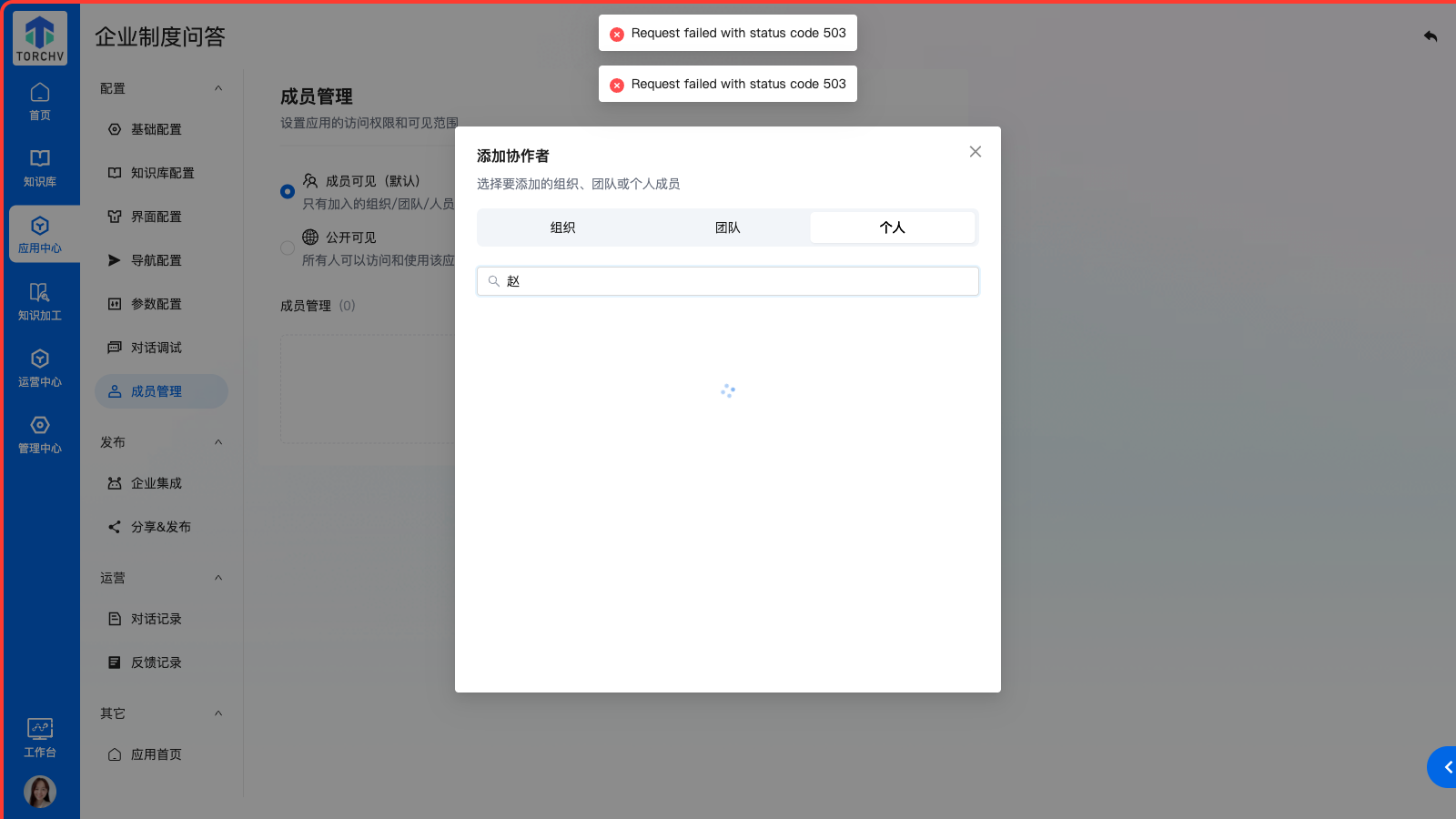This screenshot has width=1456, height=819.
Task: Click the TORCHV logo
Action: click(40, 38)
